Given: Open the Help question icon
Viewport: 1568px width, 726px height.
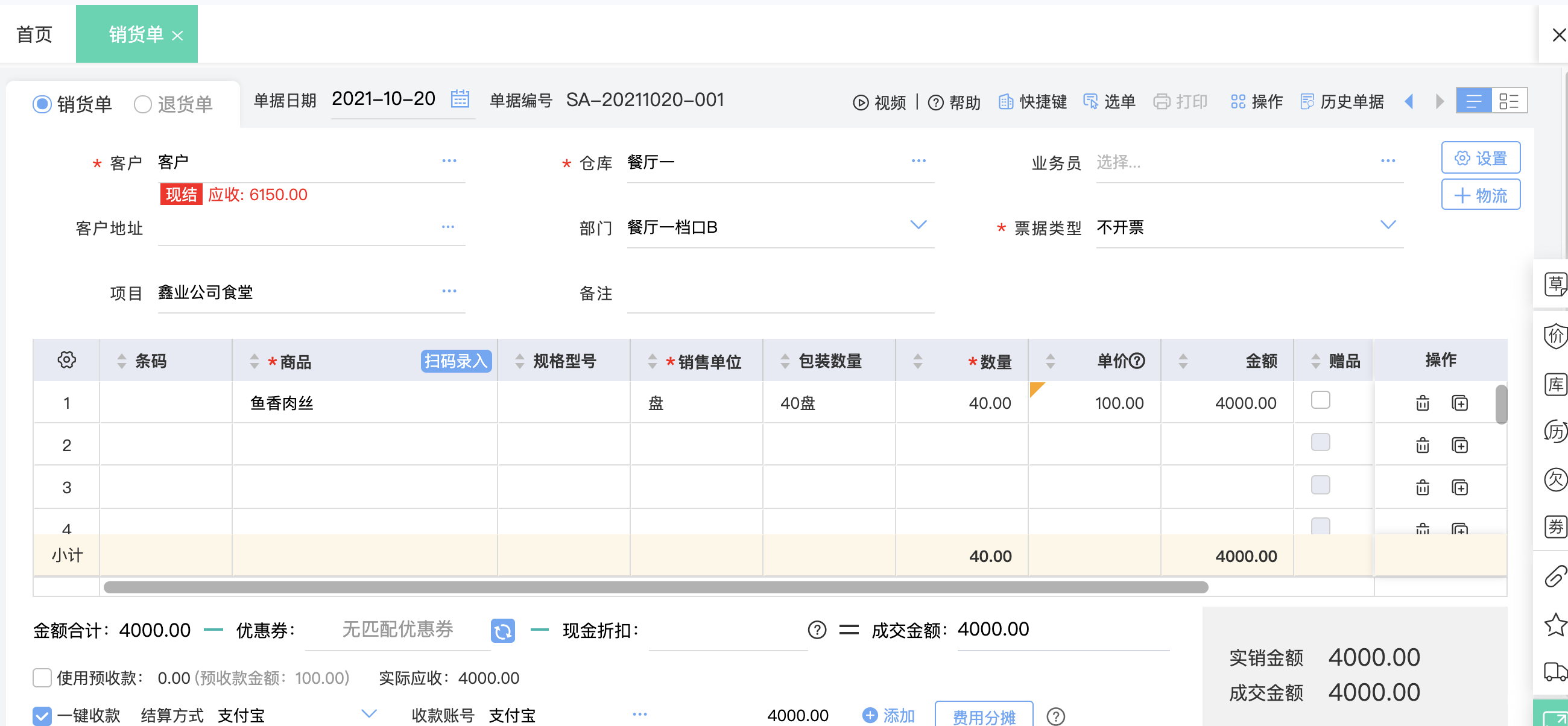Looking at the screenshot, I should [935, 103].
